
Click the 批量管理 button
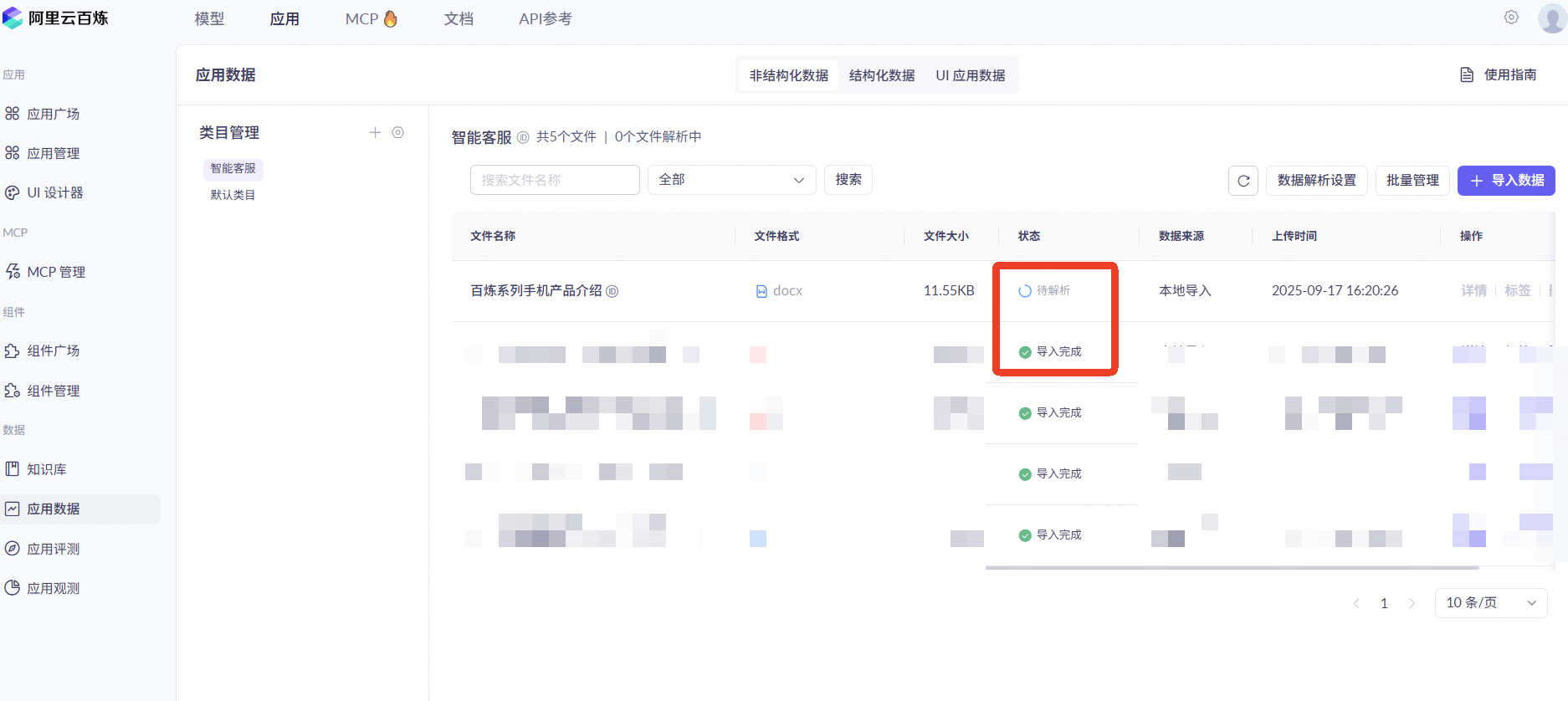click(x=1412, y=181)
